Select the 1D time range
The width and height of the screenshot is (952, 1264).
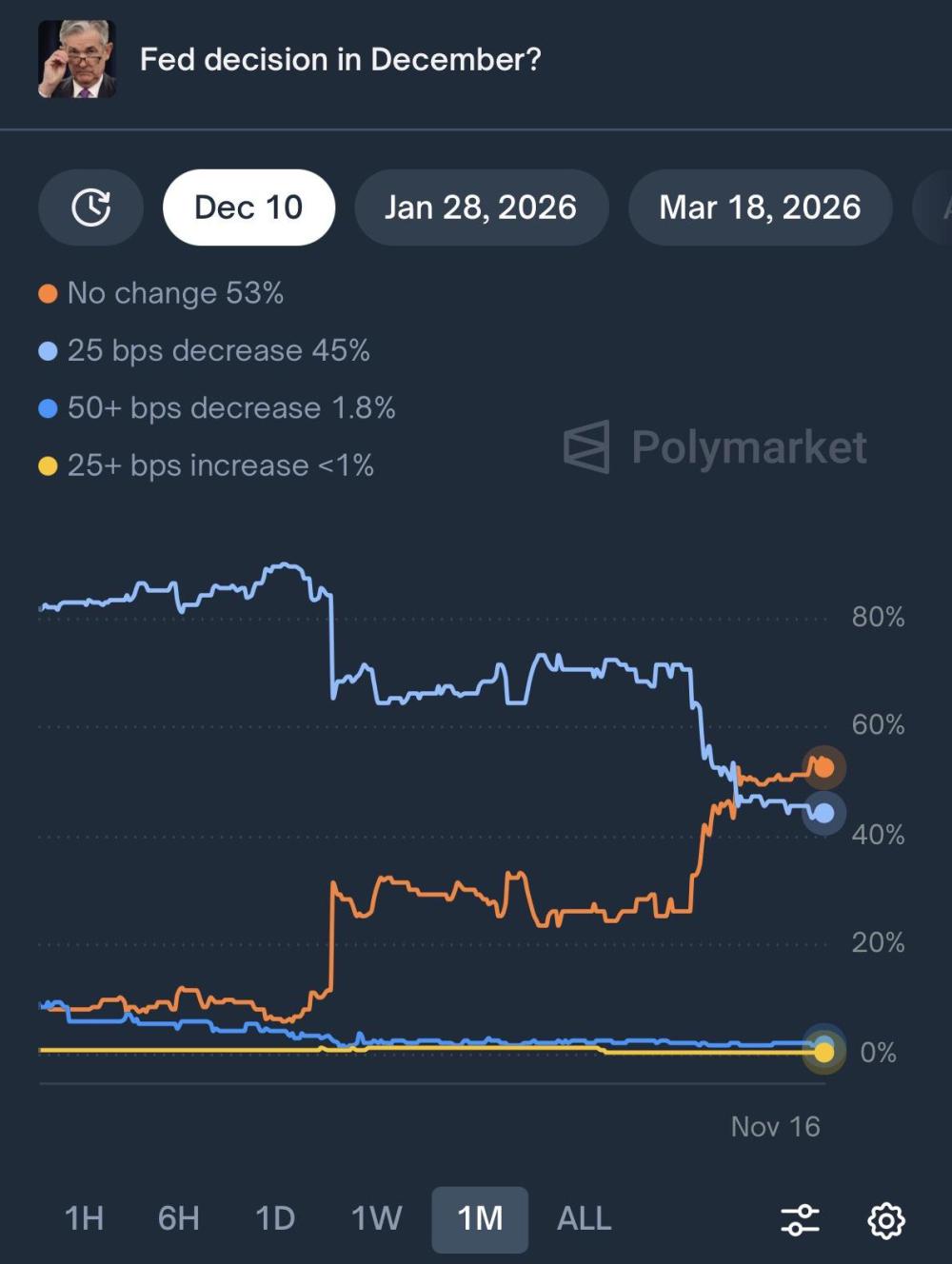coord(275,1218)
